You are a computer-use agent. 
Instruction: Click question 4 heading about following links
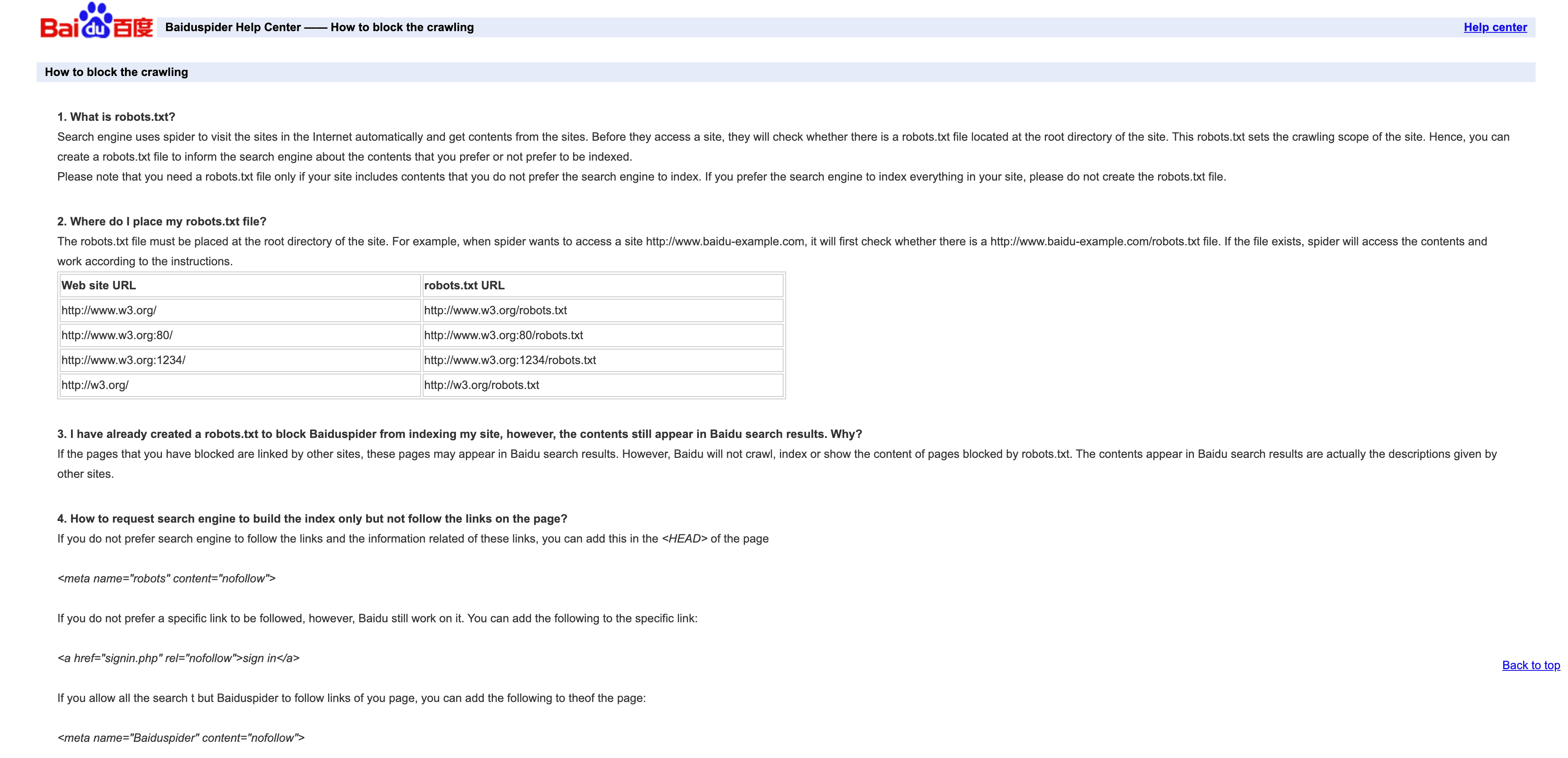point(312,518)
